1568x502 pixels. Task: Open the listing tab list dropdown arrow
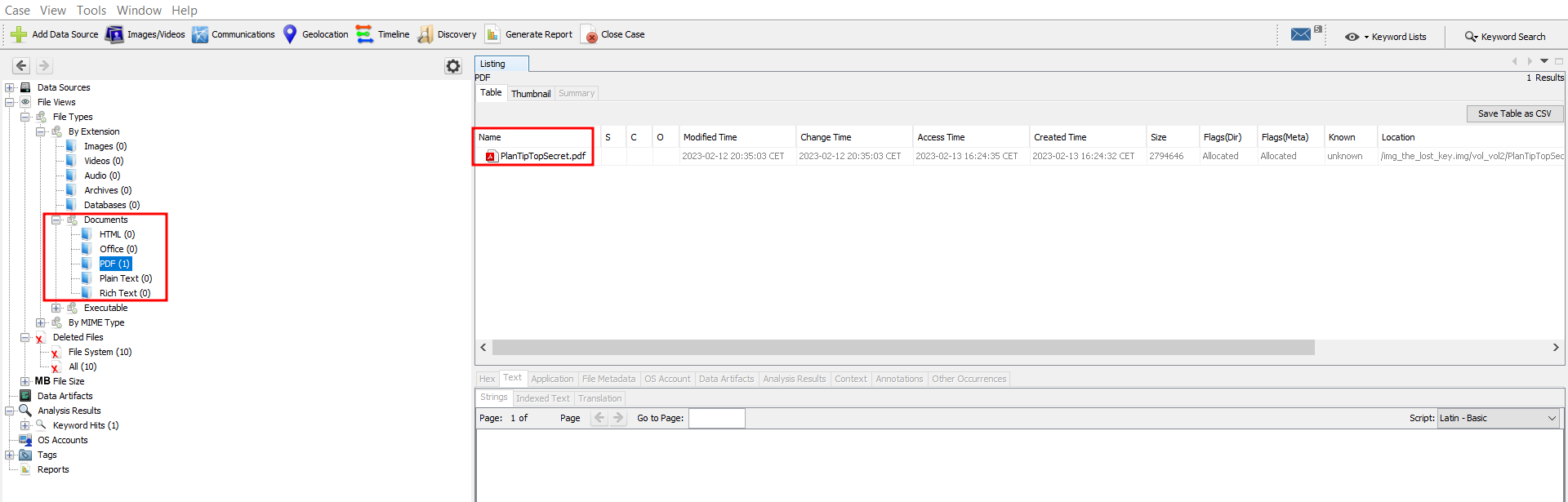[x=1544, y=61]
